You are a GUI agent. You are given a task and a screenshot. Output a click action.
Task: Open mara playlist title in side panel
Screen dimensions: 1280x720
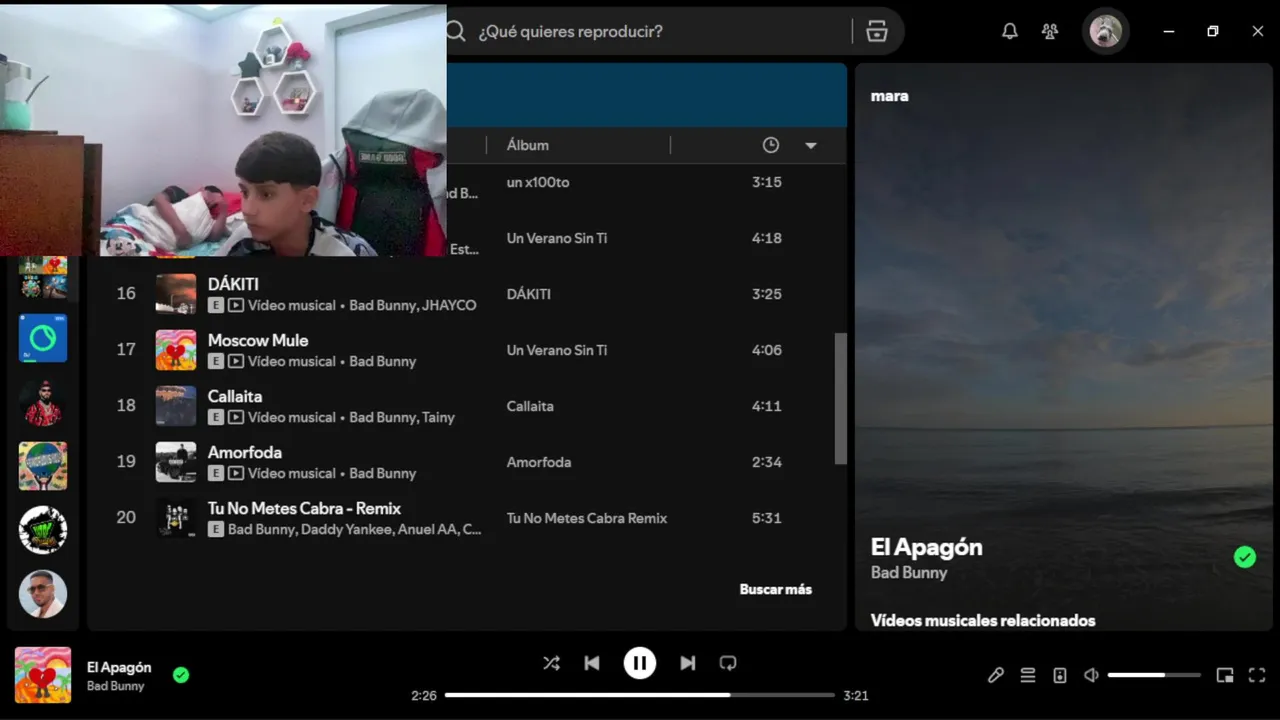(x=890, y=96)
